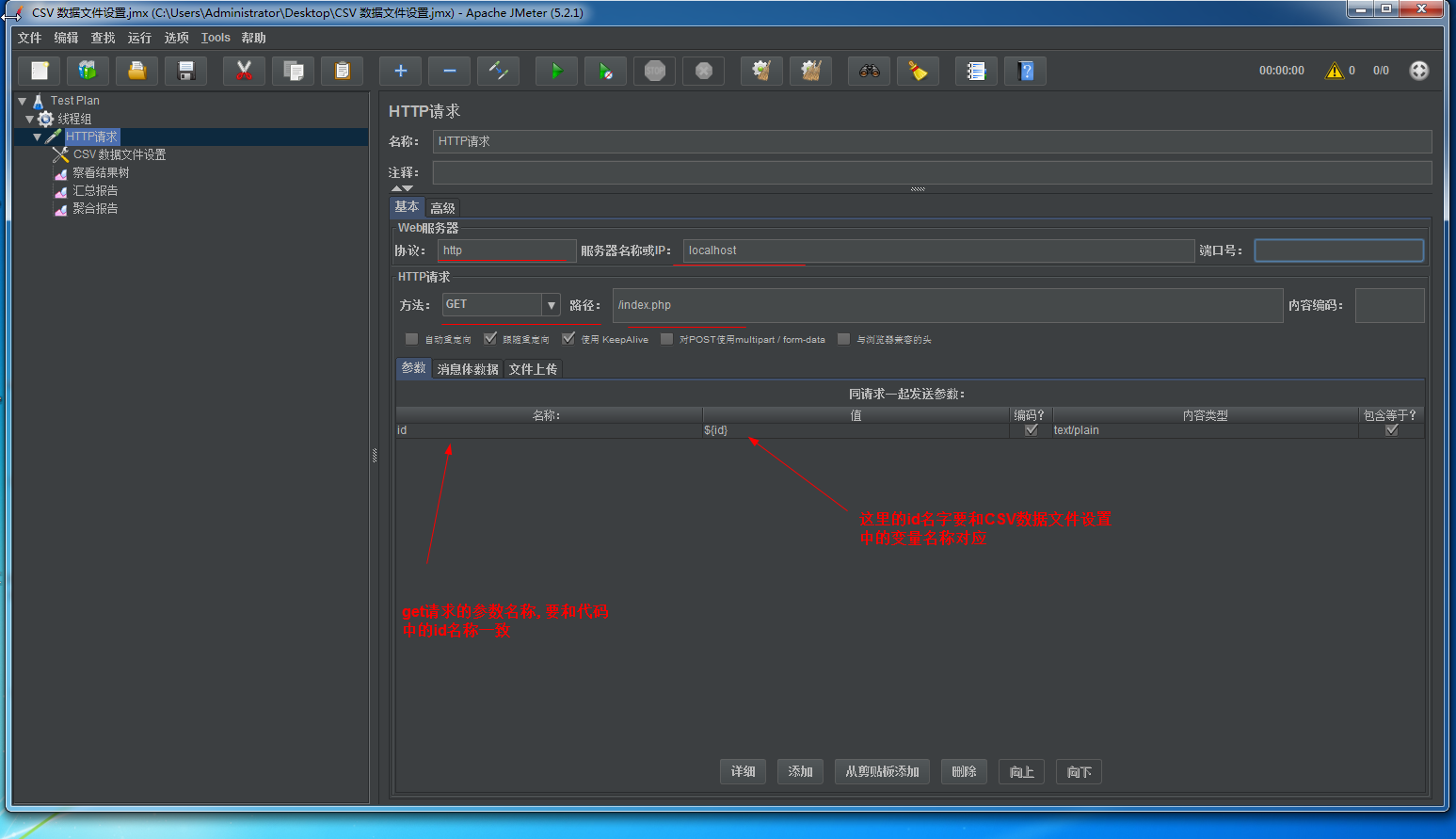The height and width of the screenshot is (839, 1456).
Task: Click the Cut (scissors) toolbar icon
Action: (x=244, y=71)
